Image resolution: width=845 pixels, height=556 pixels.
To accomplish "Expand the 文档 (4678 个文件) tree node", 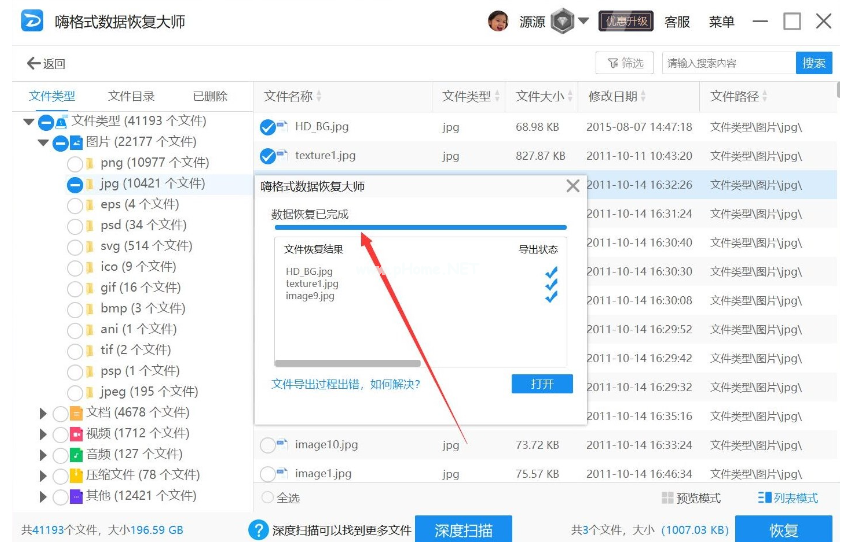I will [x=43, y=413].
